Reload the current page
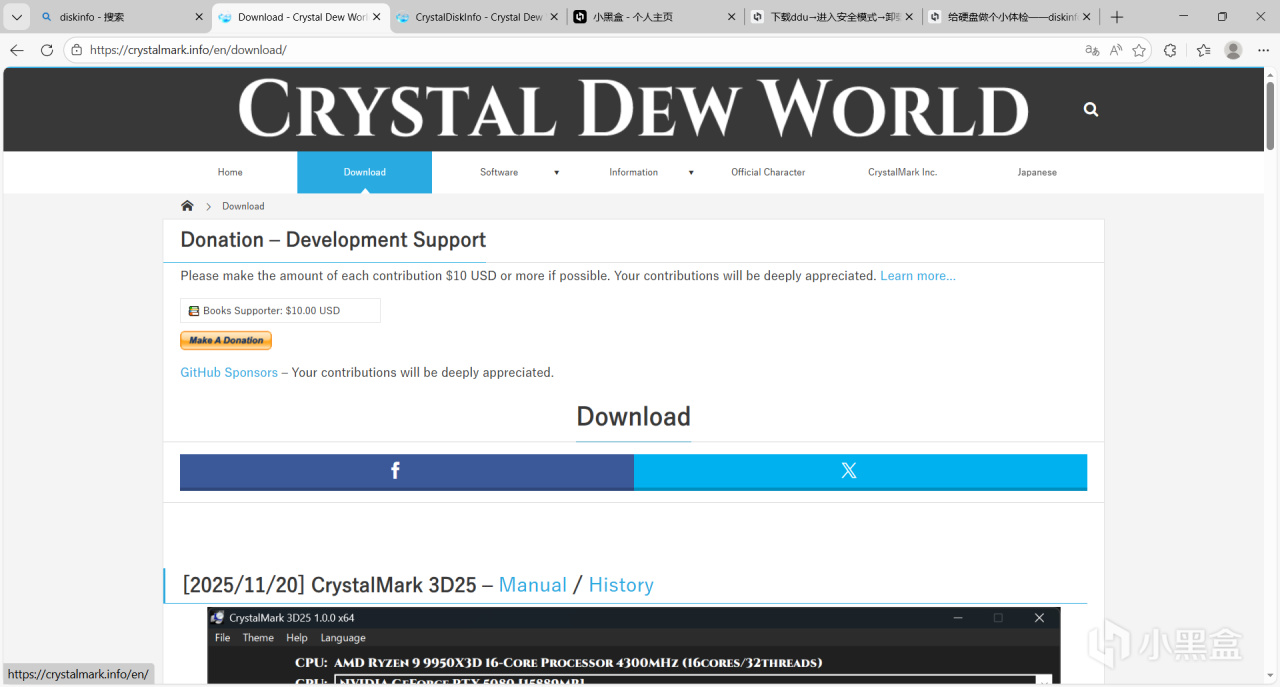Viewport: 1280px width, 687px height. pos(47,50)
